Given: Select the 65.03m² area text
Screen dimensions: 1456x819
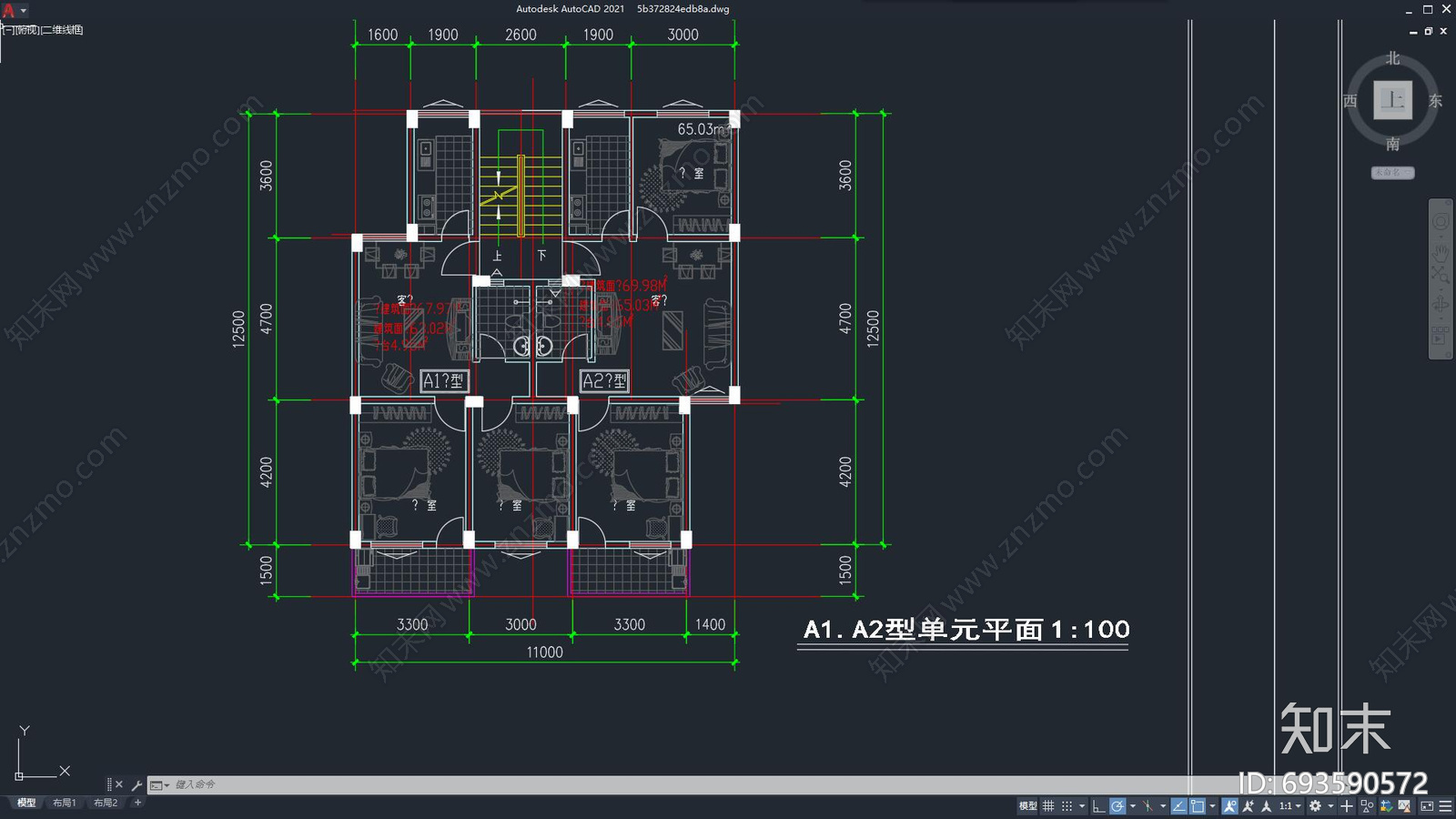Looking at the screenshot, I should pos(703,129).
